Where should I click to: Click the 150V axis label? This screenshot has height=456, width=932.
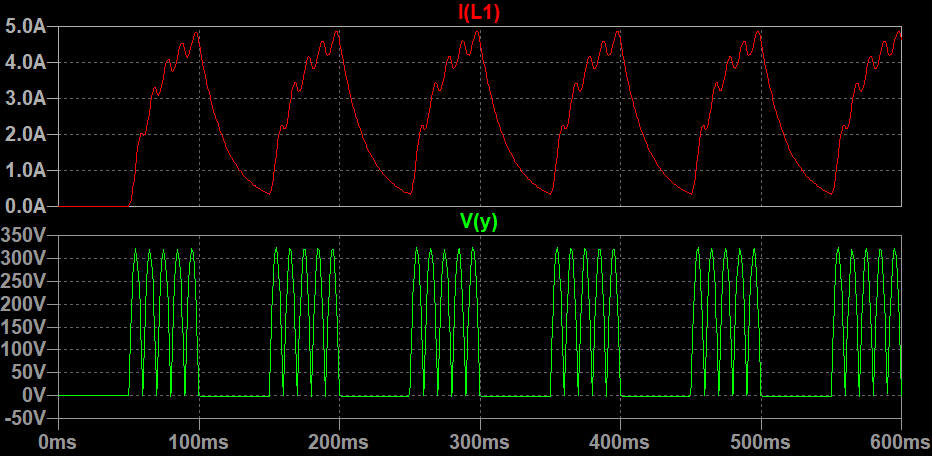[24, 328]
